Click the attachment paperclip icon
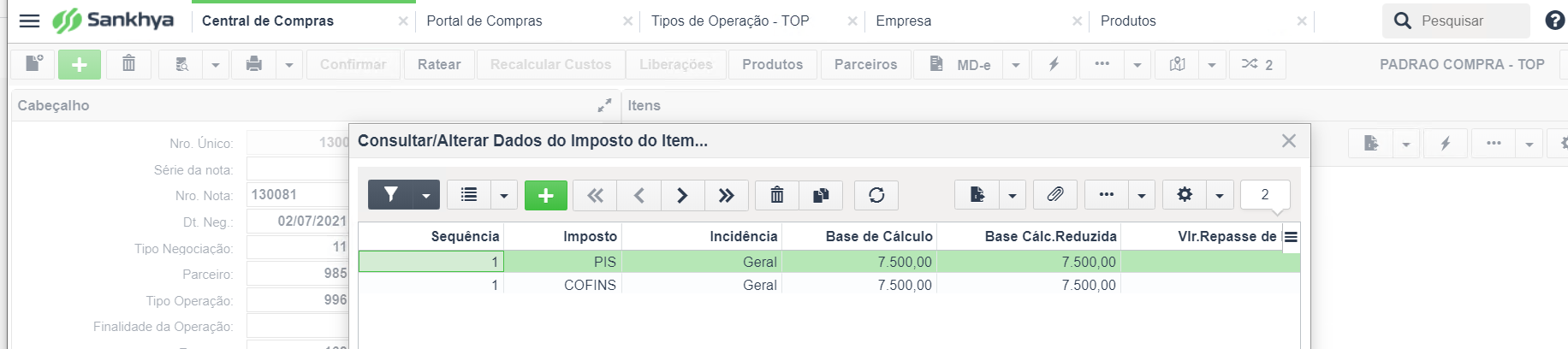 point(1054,195)
